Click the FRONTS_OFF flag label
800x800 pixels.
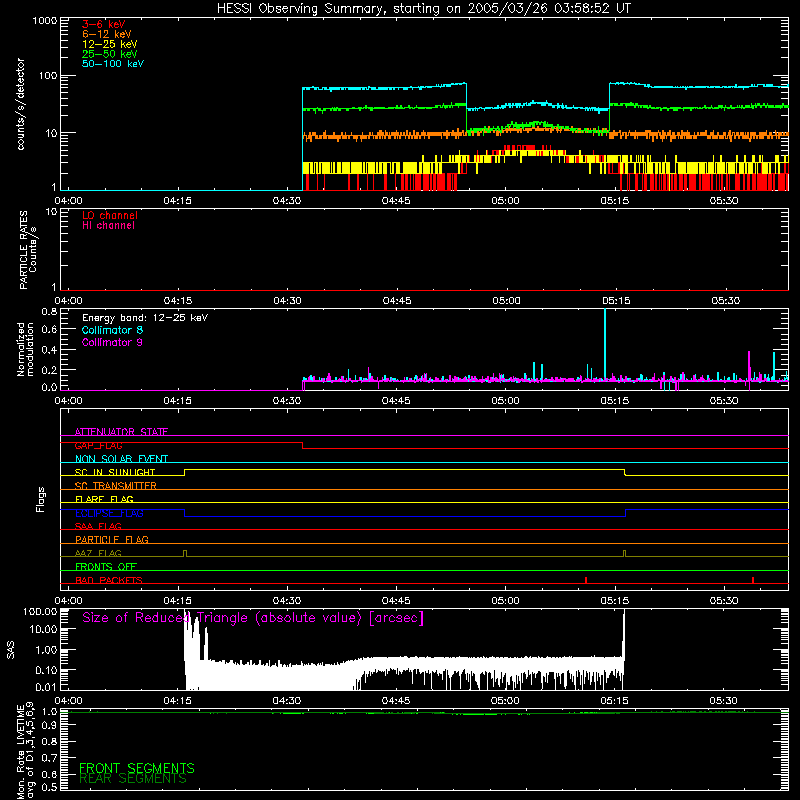point(106,566)
